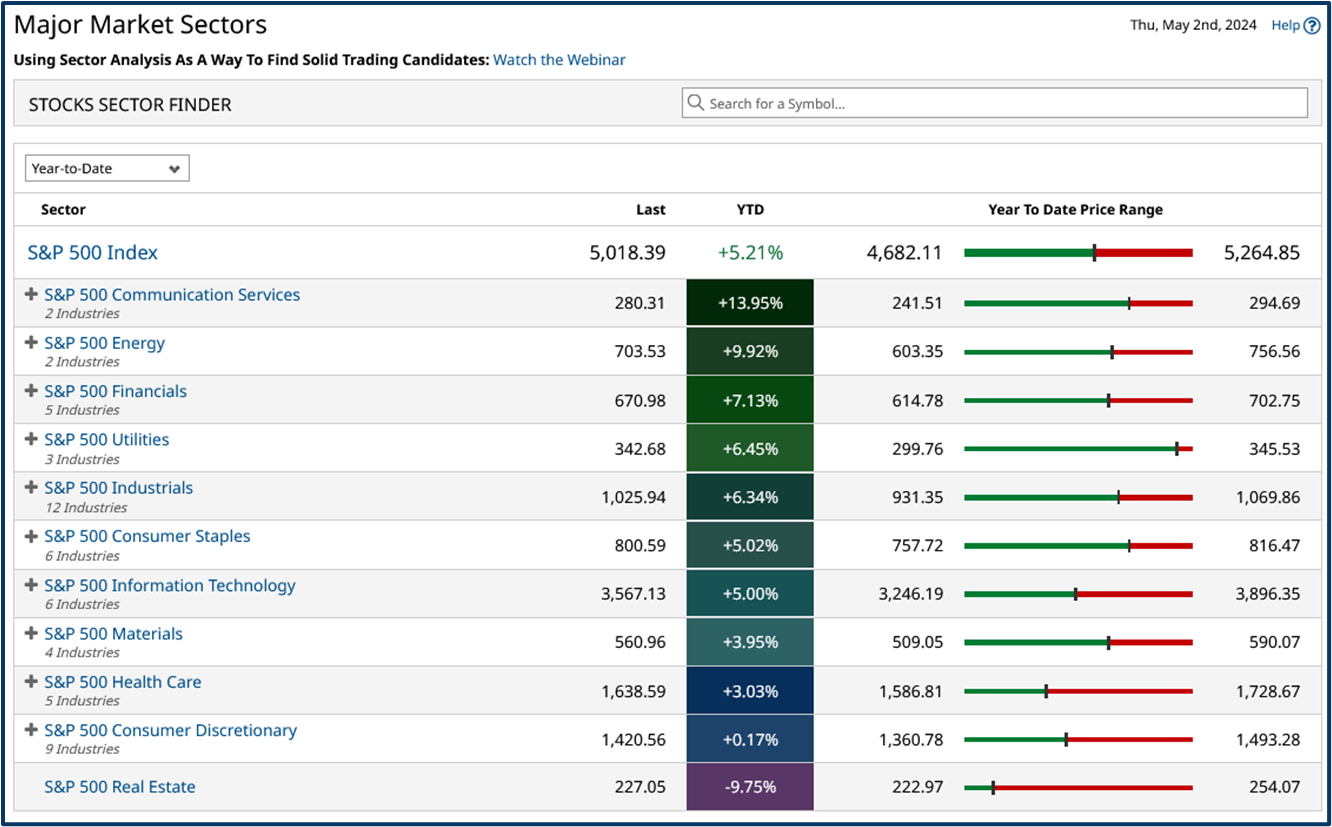Click the magnifying glass search icon
The height and width of the screenshot is (827, 1332).
696,102
